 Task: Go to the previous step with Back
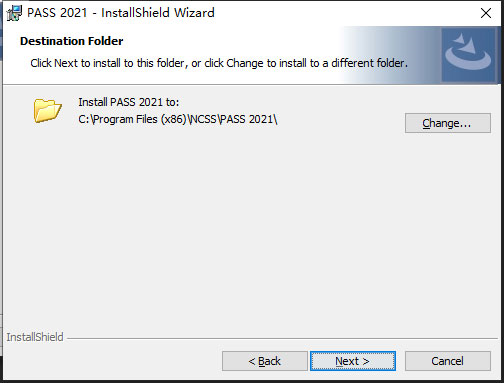pyautogui.click(x=265, y=361)
